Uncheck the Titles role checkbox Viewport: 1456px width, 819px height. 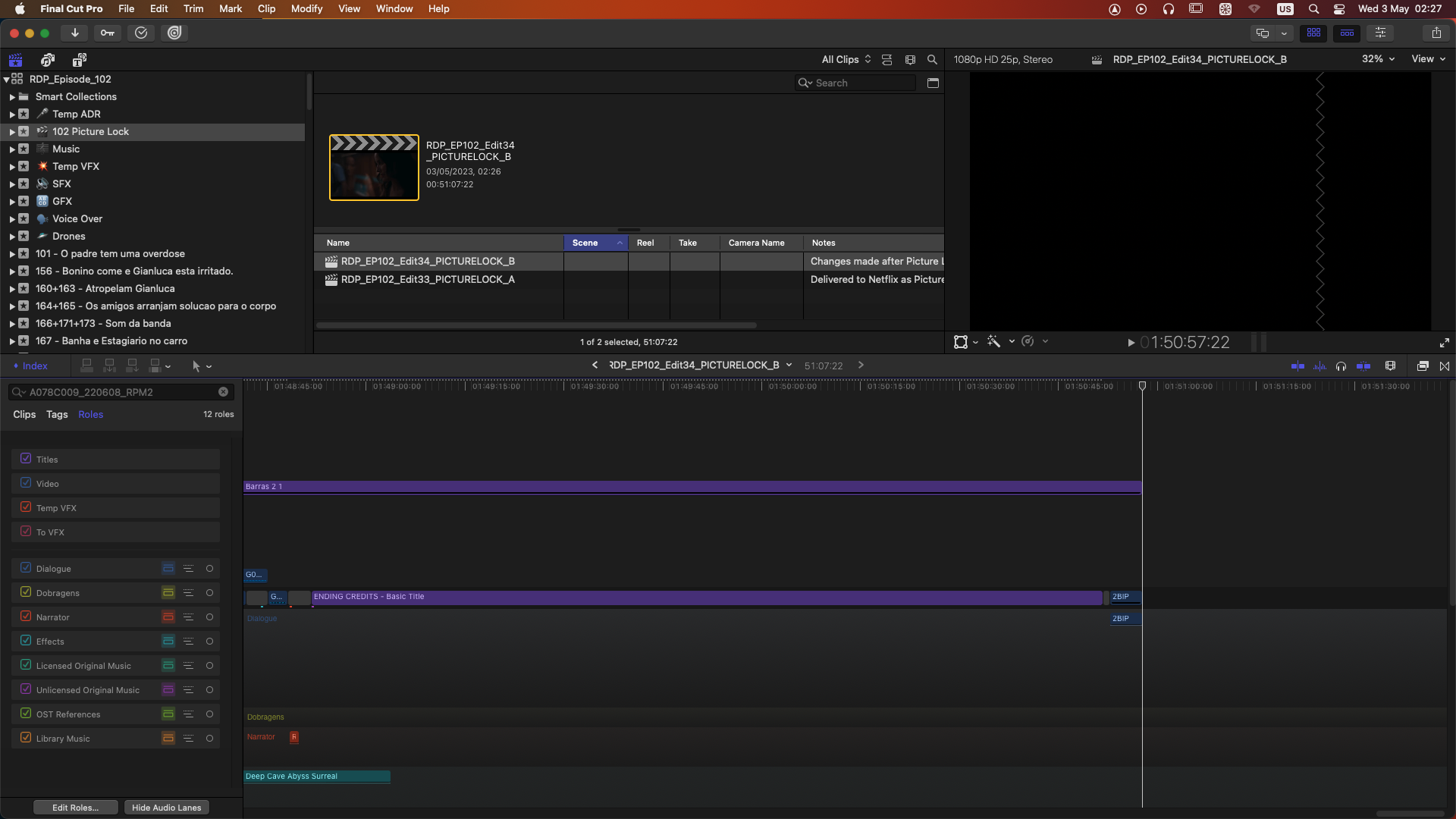tap(26, 459)
